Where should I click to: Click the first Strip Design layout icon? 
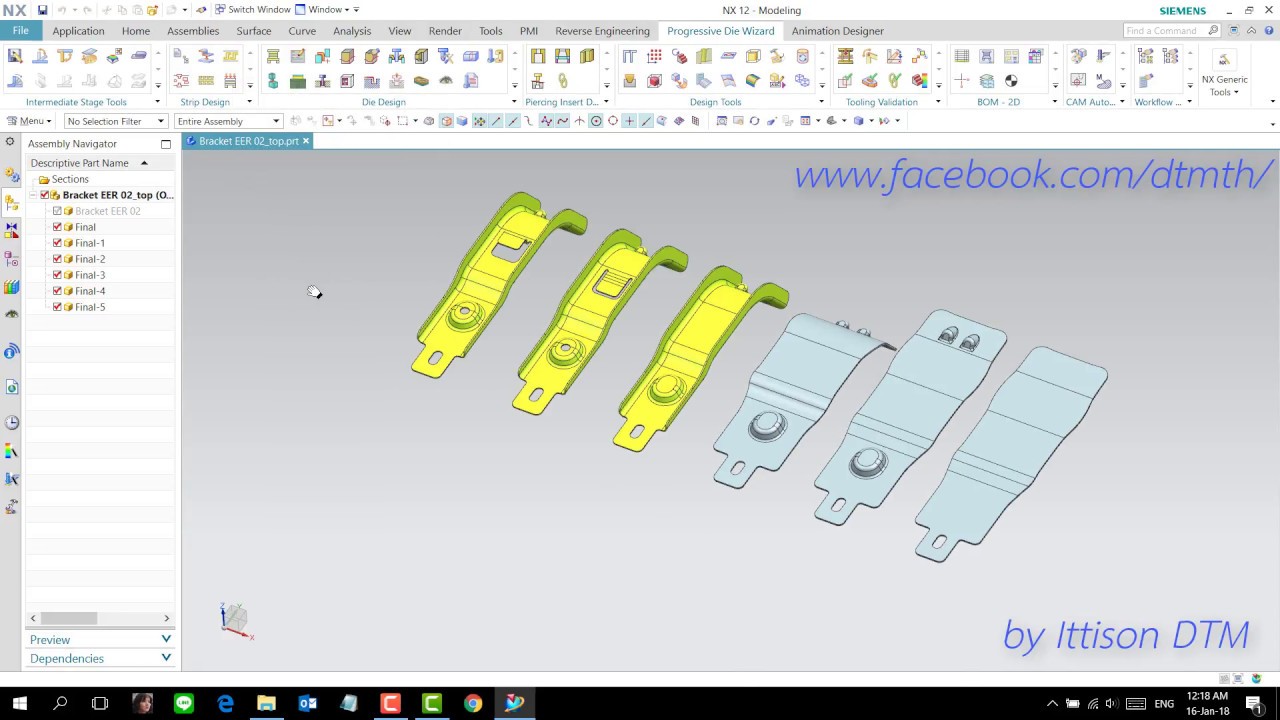click(x=181, y=56)
